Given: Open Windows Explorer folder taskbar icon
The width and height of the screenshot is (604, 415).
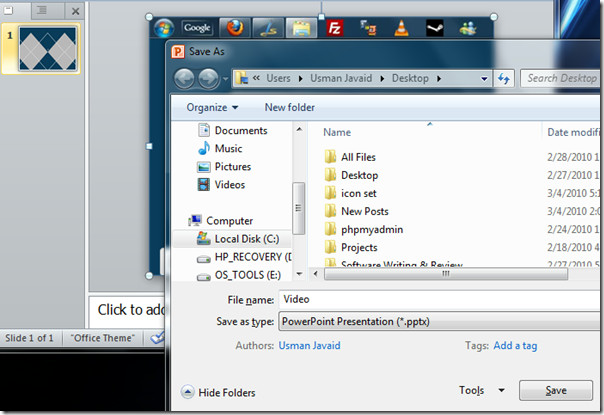Looking at the screenshot, I should tap(301, 28).
